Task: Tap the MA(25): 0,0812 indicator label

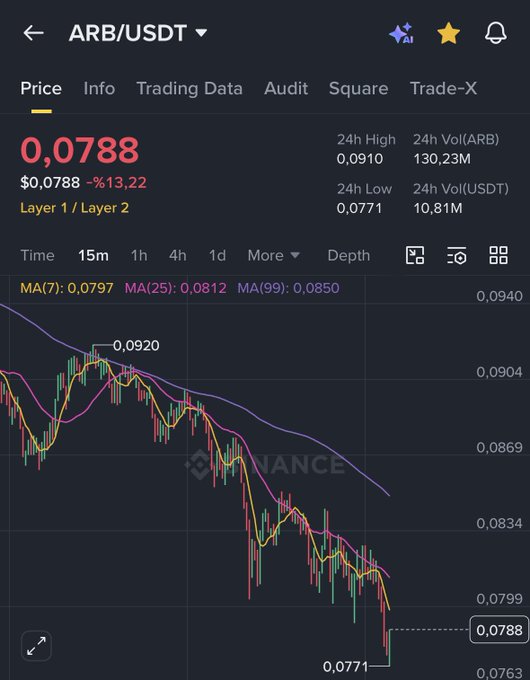Action: click(x=176, y=288)
